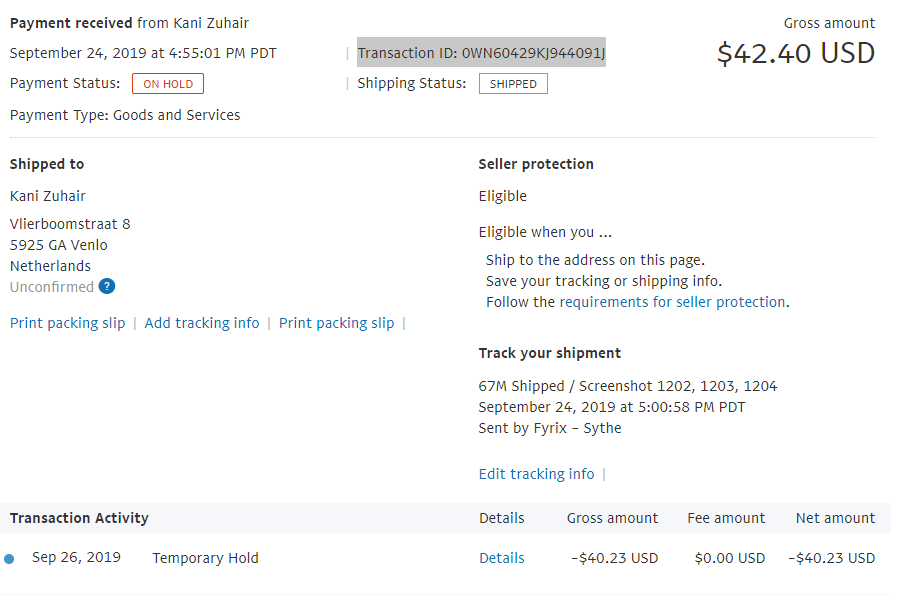Click the Sep 26, 2019 date entry
Viewport: 905px width, 595px height.
76,557
